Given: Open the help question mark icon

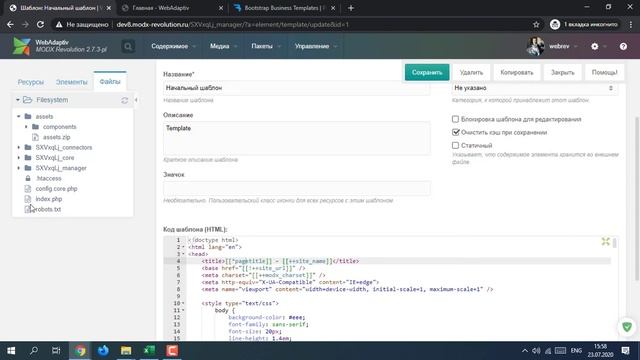Looking at the screenshot, I should pos(623,47).
